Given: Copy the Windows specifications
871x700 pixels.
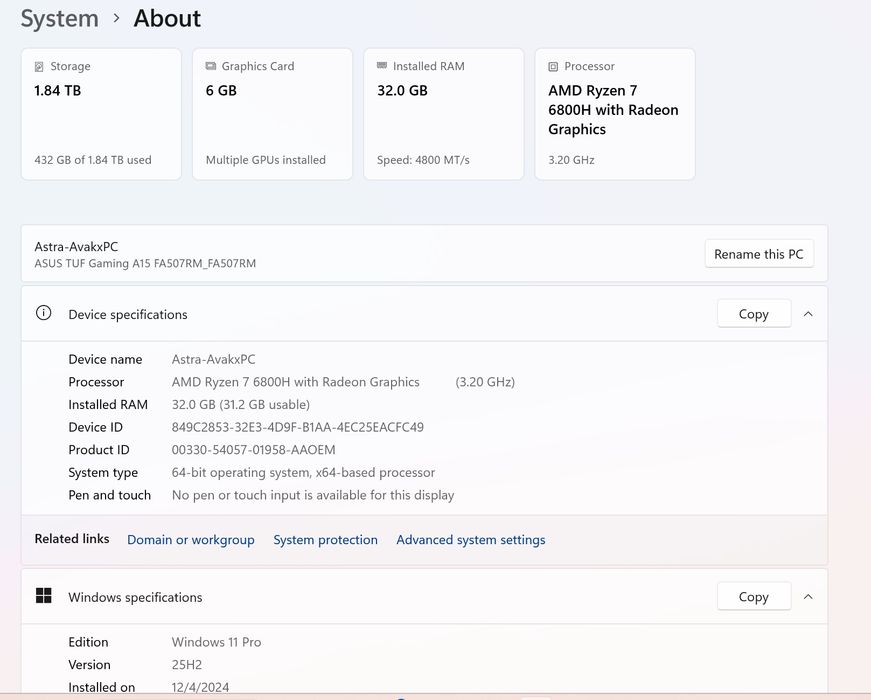Looking at the screenshot, I should coord(753,597).
